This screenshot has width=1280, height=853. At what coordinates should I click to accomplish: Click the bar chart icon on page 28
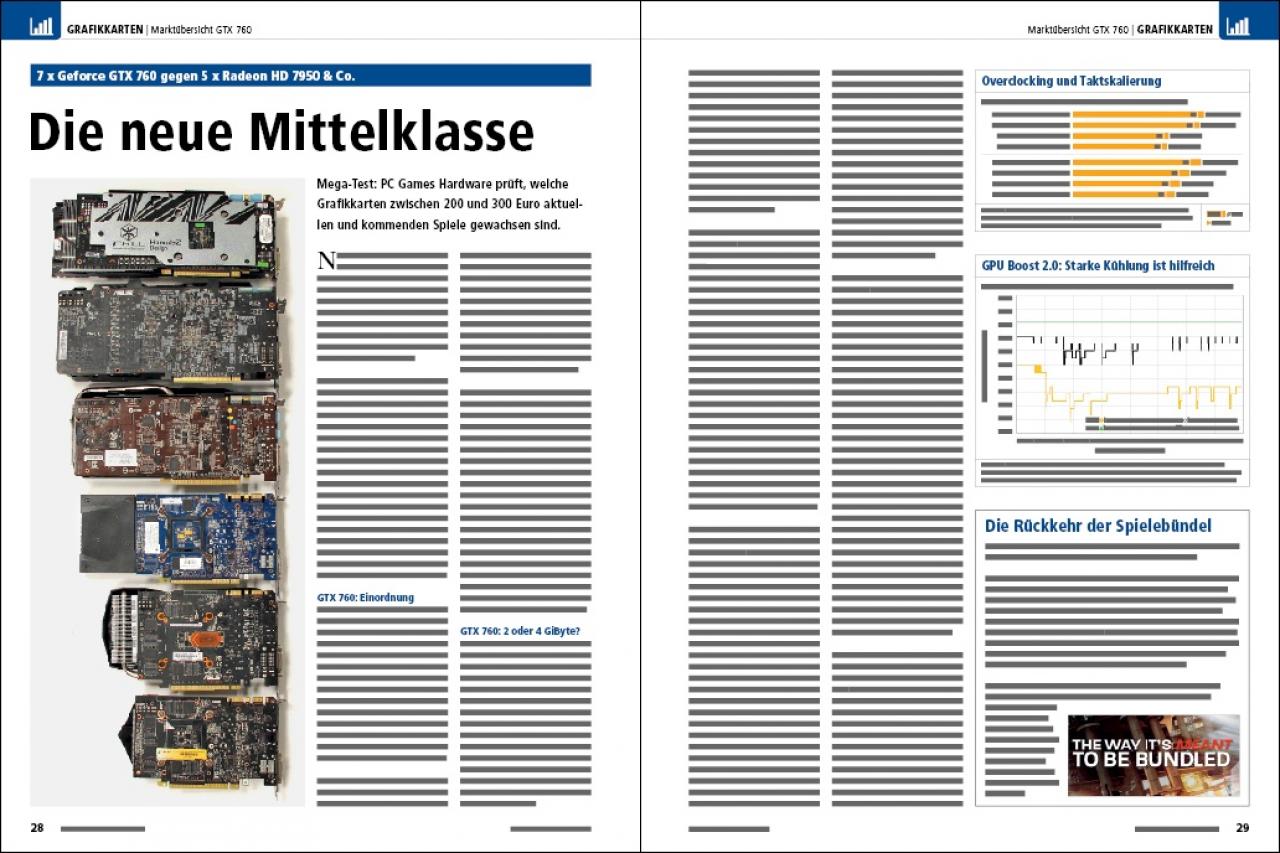pyautogui.click(x=41, y=27)
